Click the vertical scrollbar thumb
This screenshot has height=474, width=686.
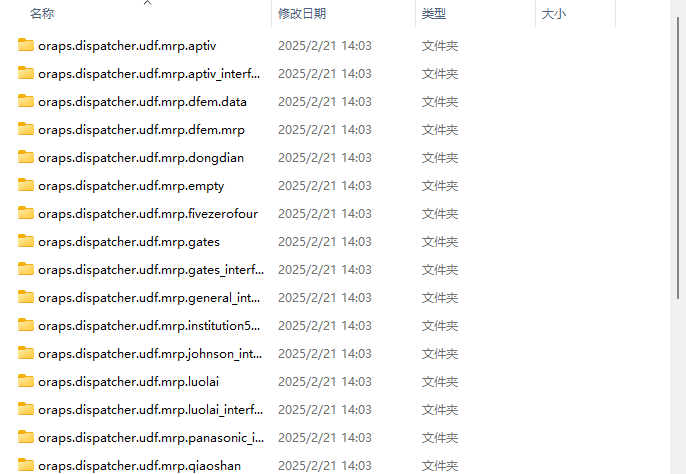(x=678, y=158)
